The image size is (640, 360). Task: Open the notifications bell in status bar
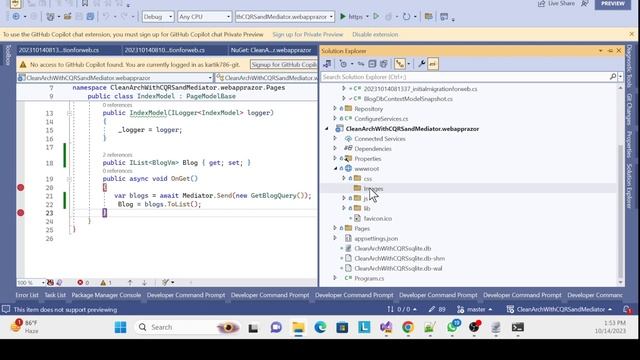[627, 310]
